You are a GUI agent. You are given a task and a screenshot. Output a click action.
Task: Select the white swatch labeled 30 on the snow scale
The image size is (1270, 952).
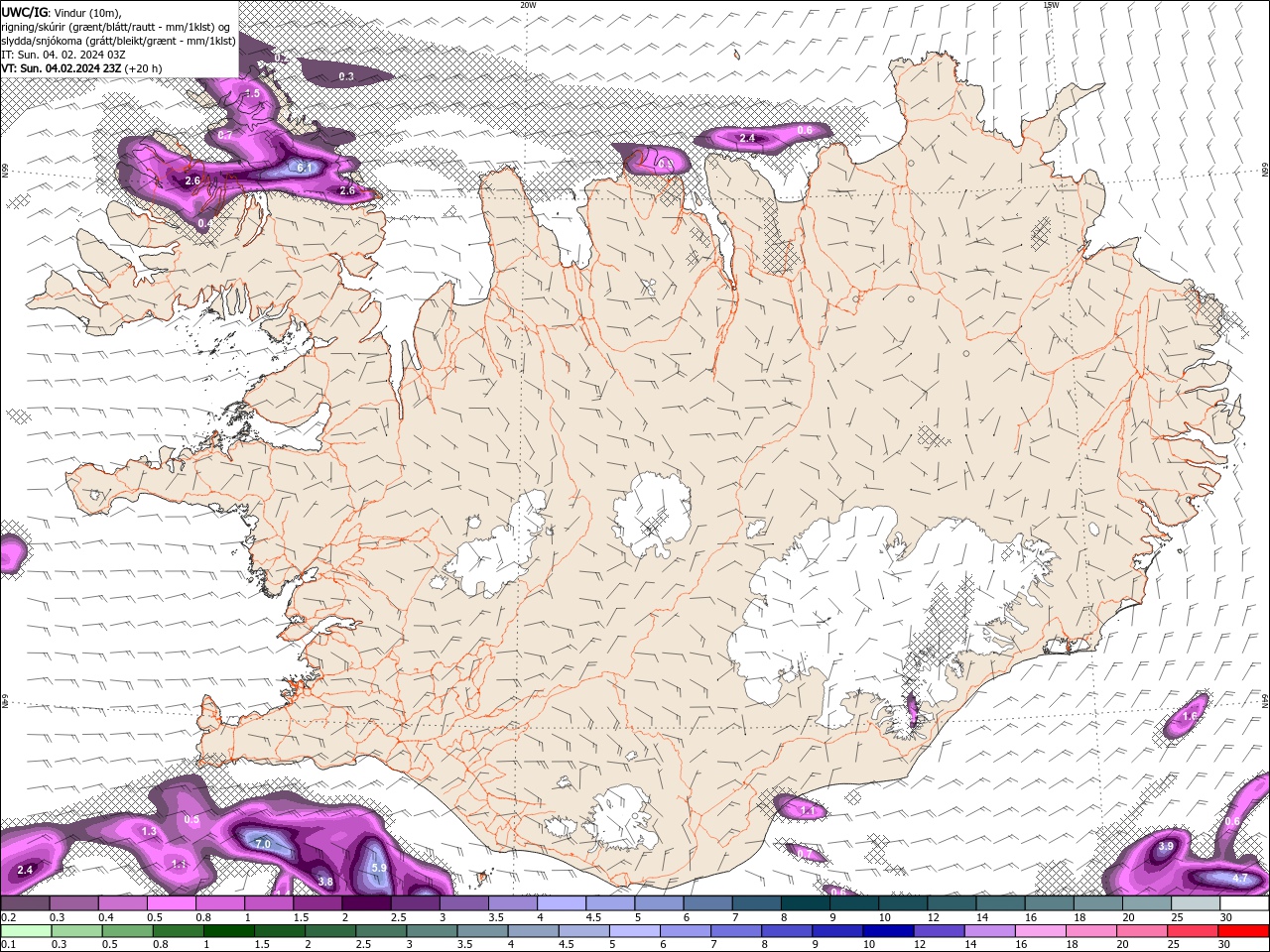[1244, 903]
